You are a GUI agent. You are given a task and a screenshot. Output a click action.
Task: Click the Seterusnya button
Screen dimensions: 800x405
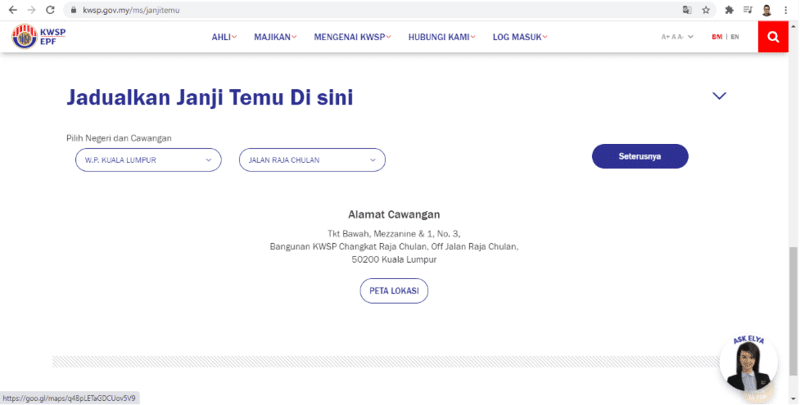(x=640, y=157)
